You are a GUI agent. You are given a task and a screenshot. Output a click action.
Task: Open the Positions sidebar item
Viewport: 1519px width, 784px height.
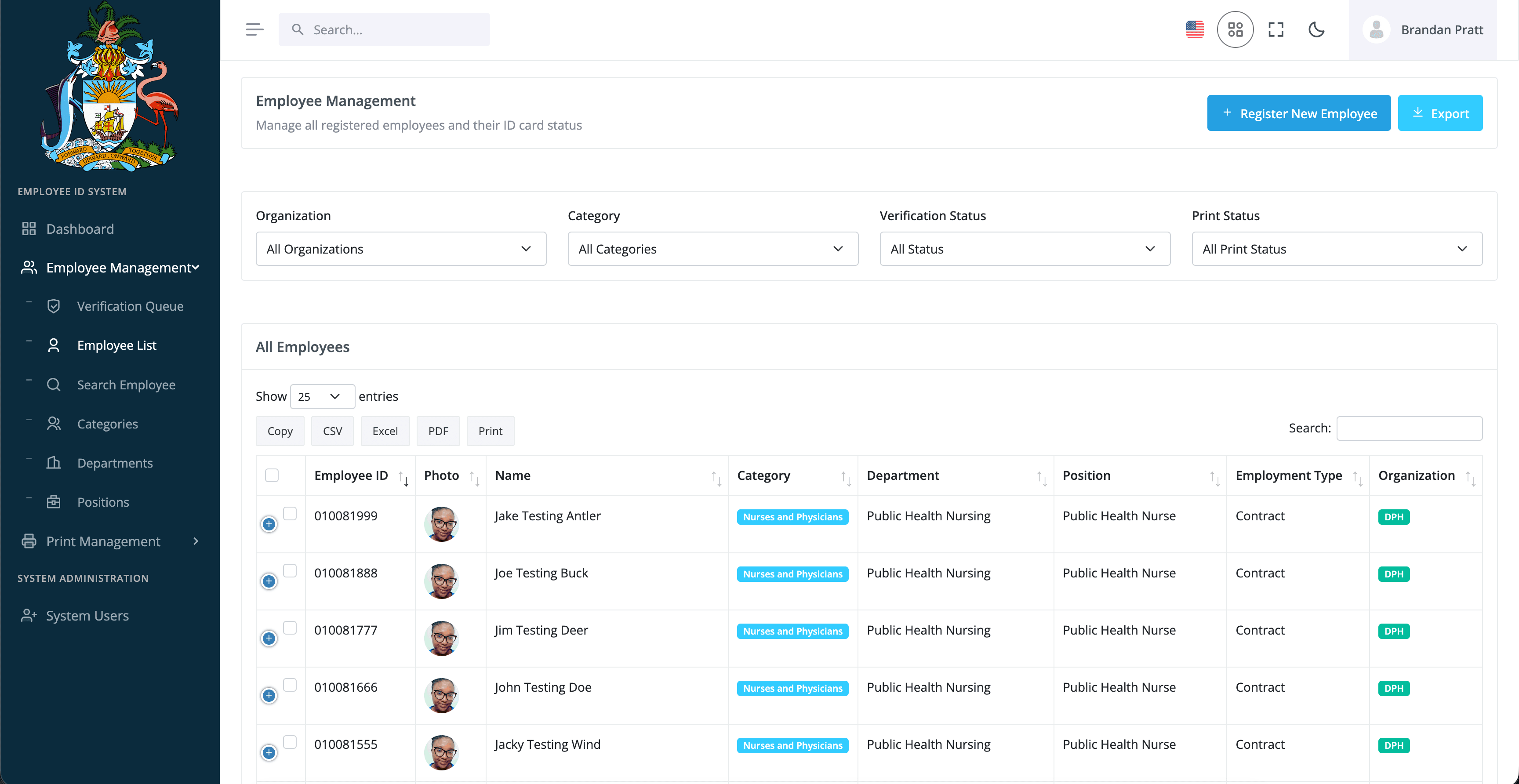[x=103, y=501]
